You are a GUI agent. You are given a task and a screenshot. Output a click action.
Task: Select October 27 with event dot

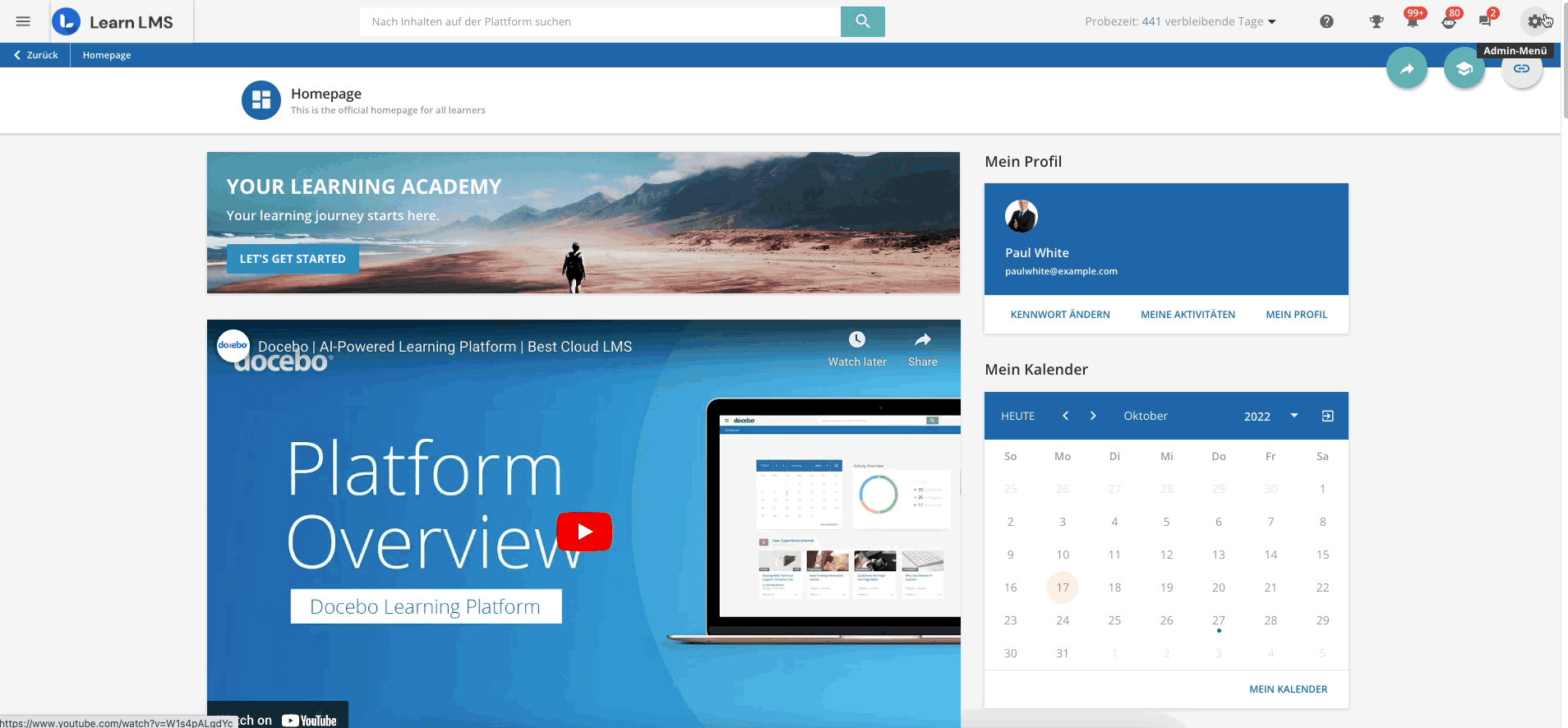[1218, 620]
